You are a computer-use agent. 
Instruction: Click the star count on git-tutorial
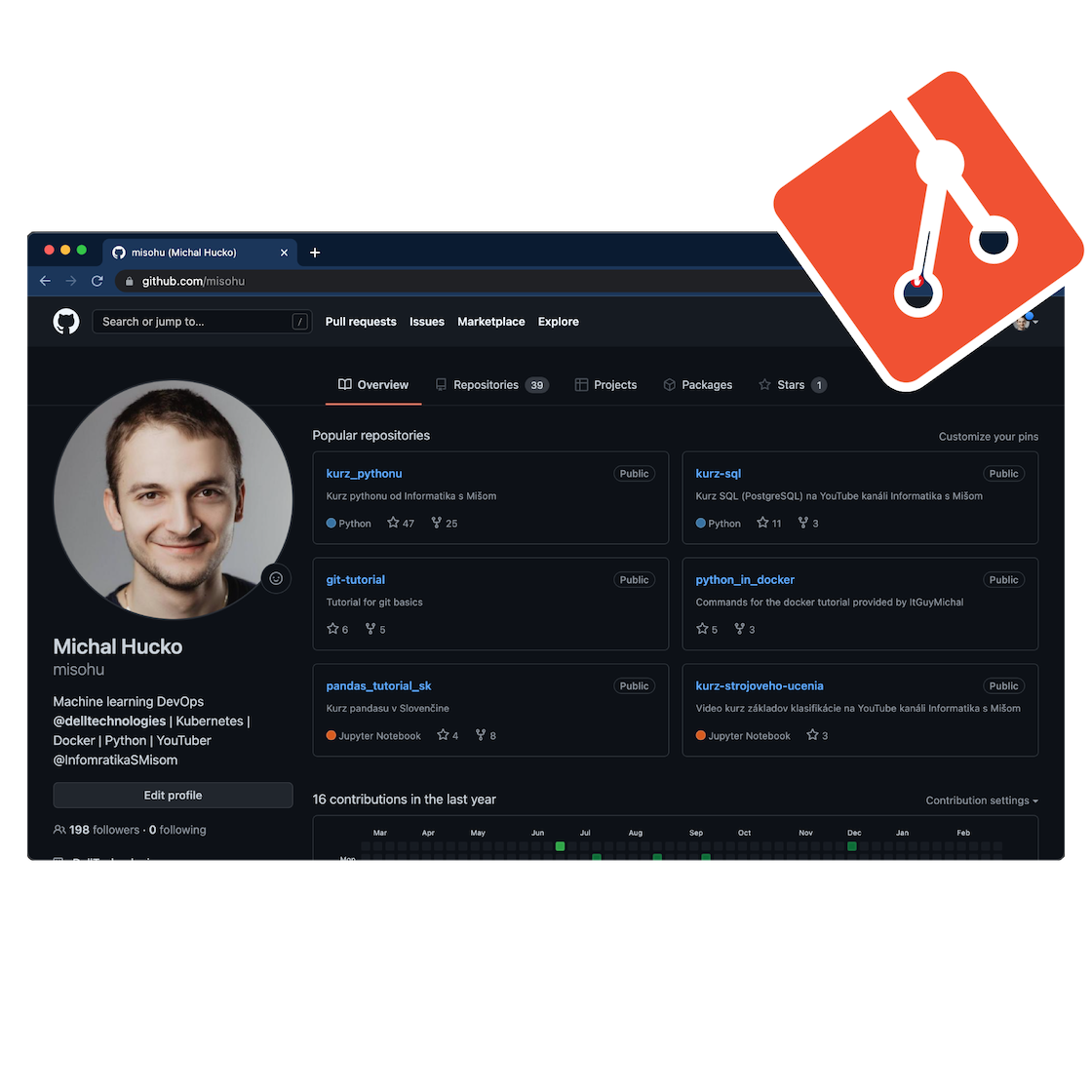coord(337,629)
